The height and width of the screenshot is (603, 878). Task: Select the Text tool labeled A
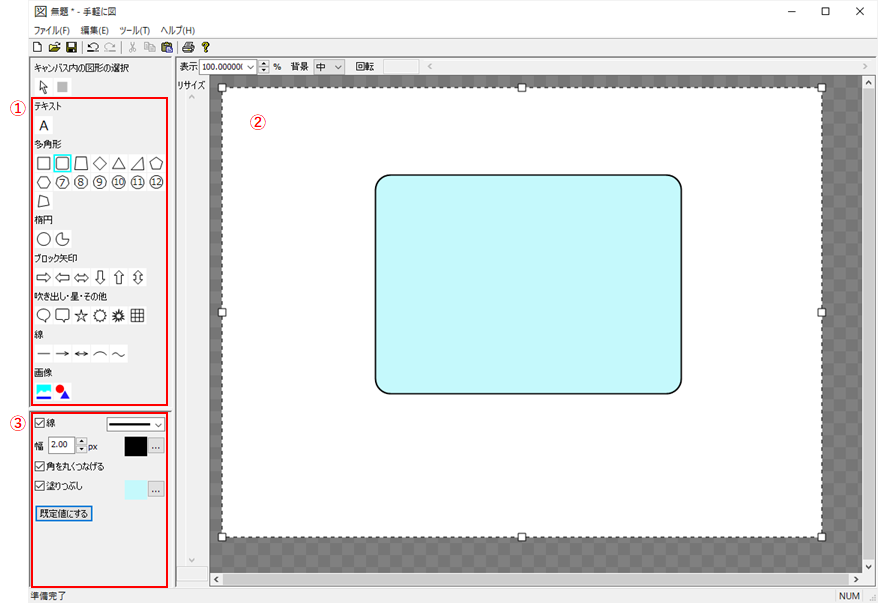(x=44, y=125)
